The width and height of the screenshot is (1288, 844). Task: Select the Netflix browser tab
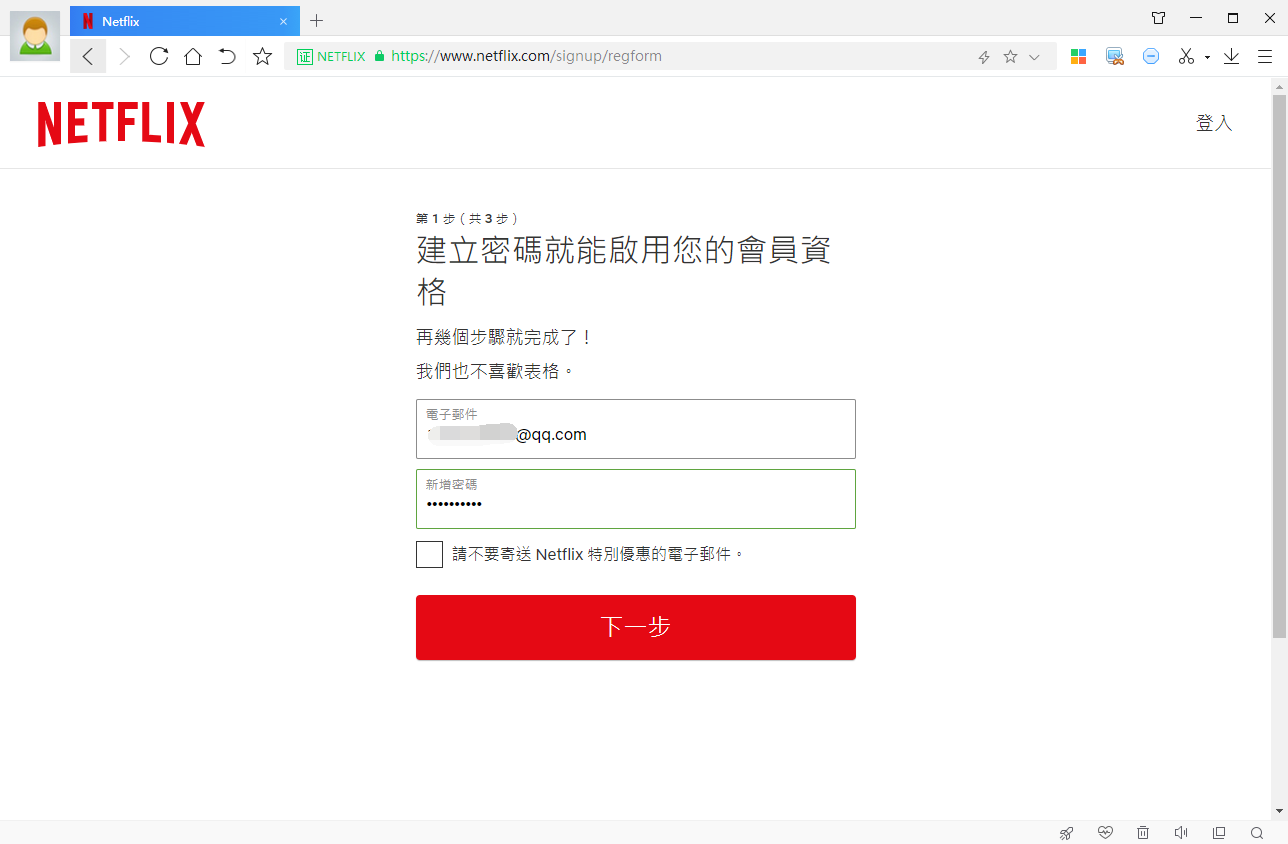point(185,21)
